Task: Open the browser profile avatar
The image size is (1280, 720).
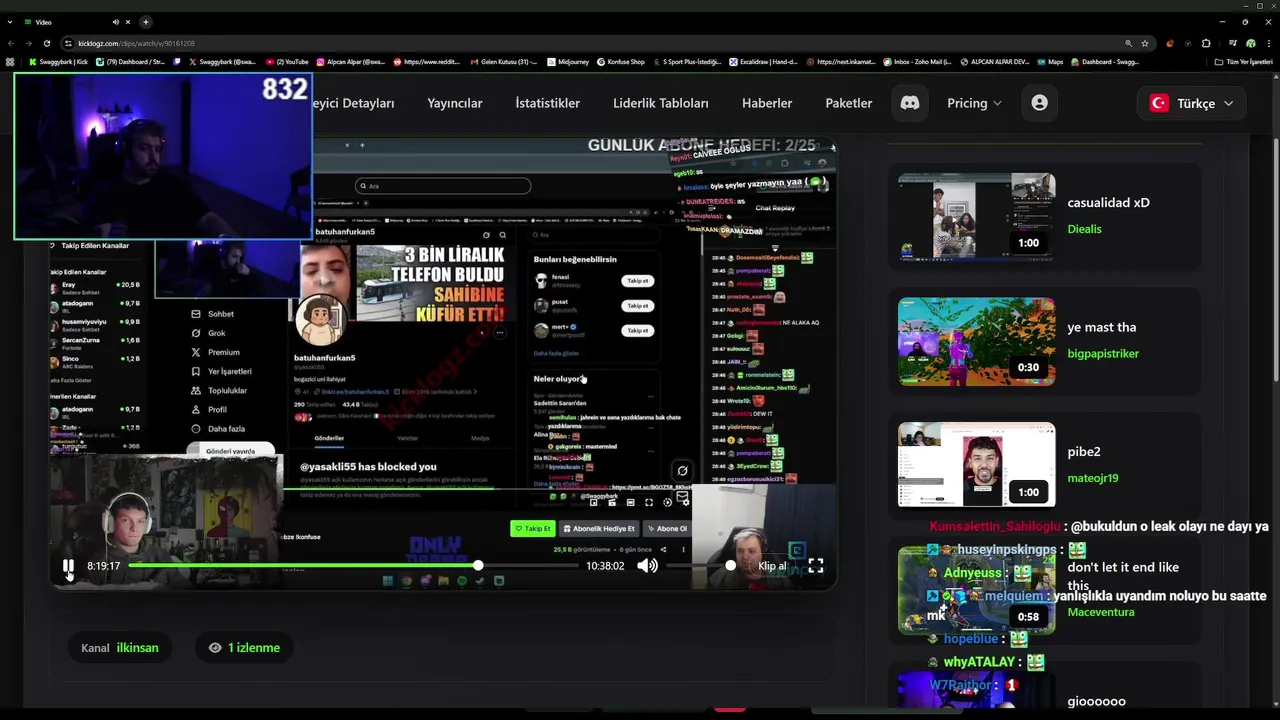Action: click(x=1251, y=43)
